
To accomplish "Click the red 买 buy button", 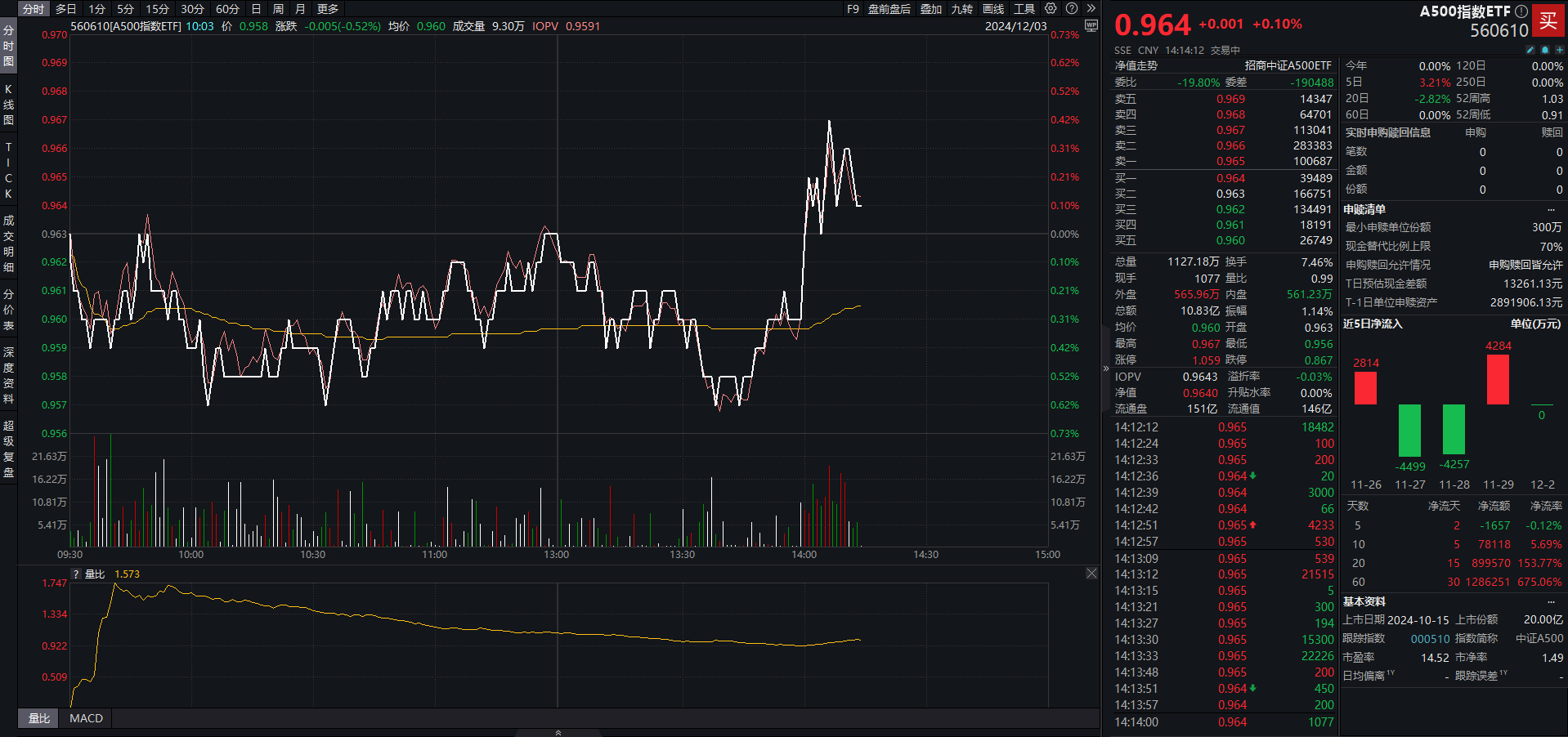I will coord(1548,21).
